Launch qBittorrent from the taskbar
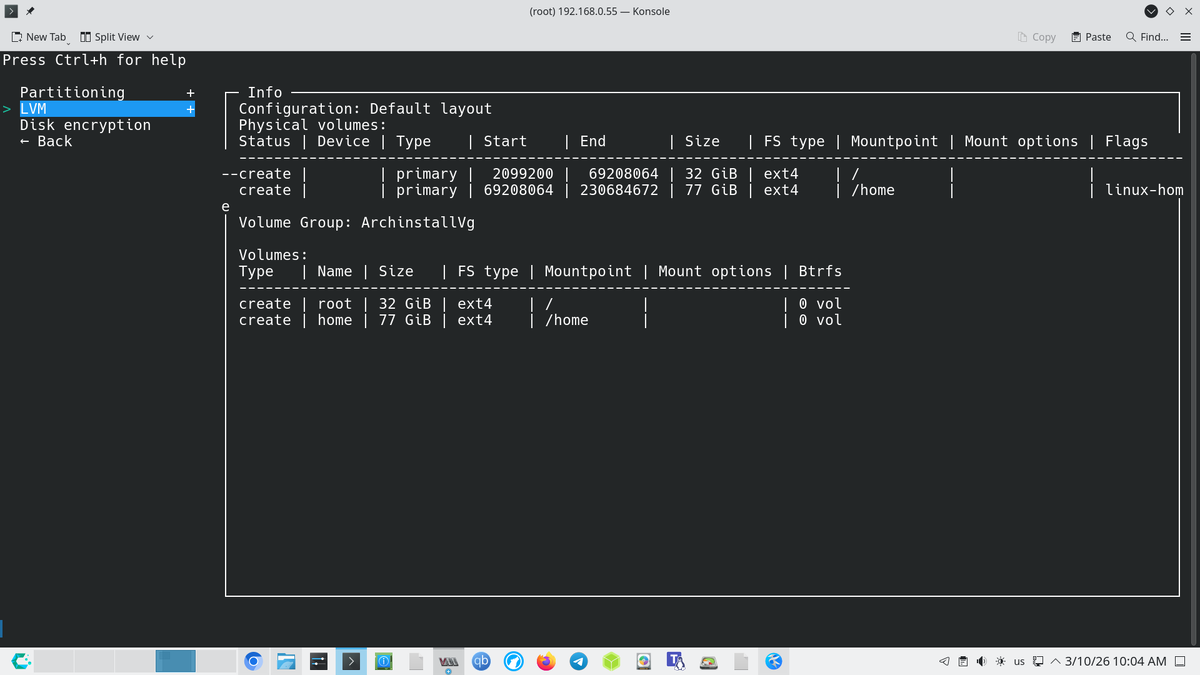 tap(481, 660)
